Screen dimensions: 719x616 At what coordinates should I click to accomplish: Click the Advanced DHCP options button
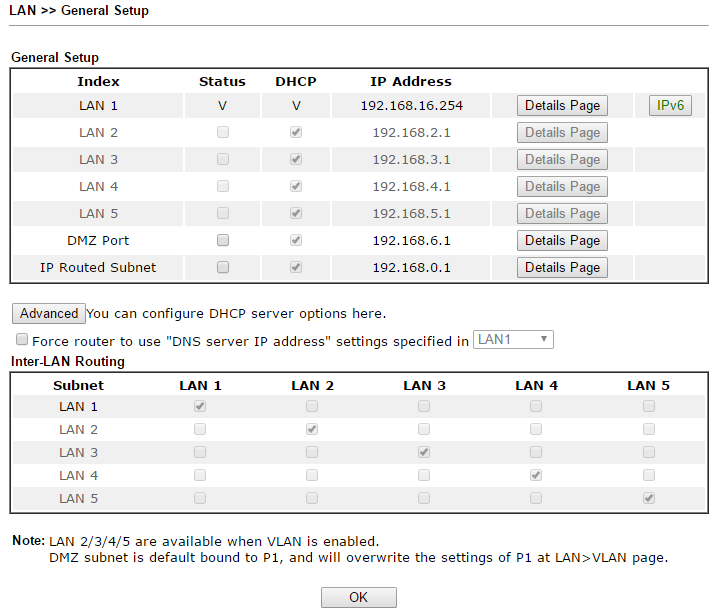49,313
